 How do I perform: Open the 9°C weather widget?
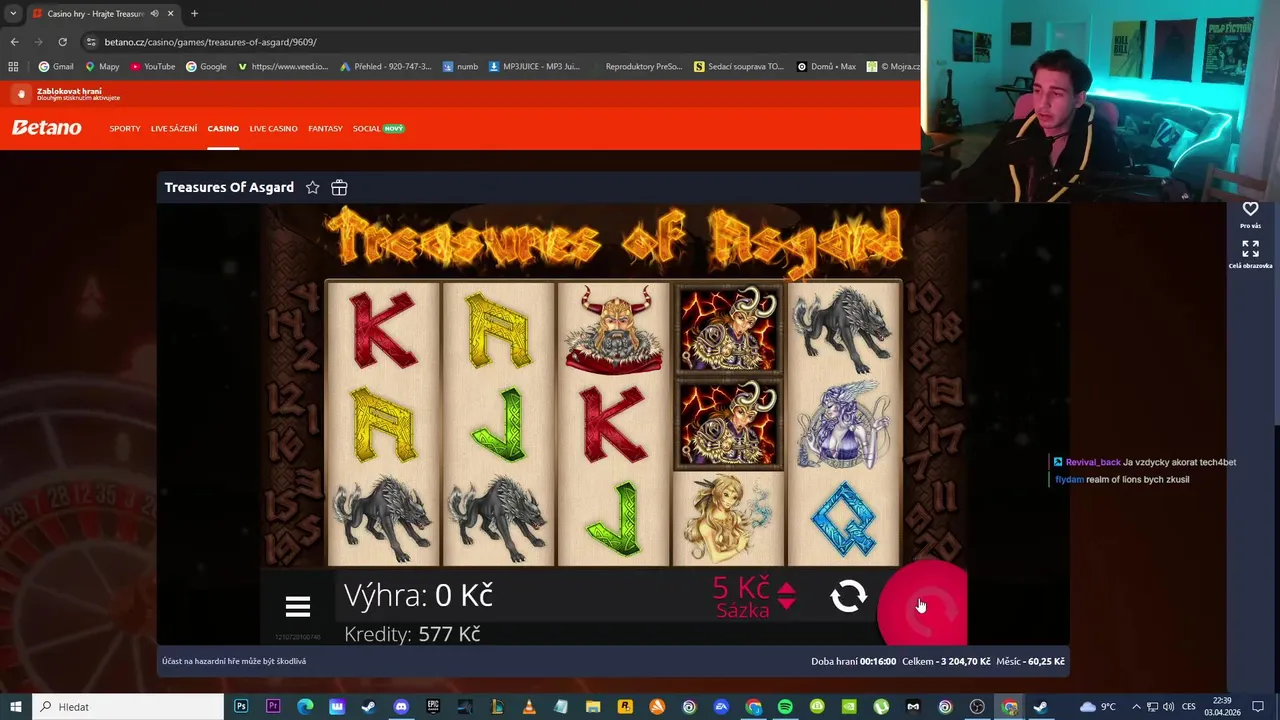(x=1097, y=707)
